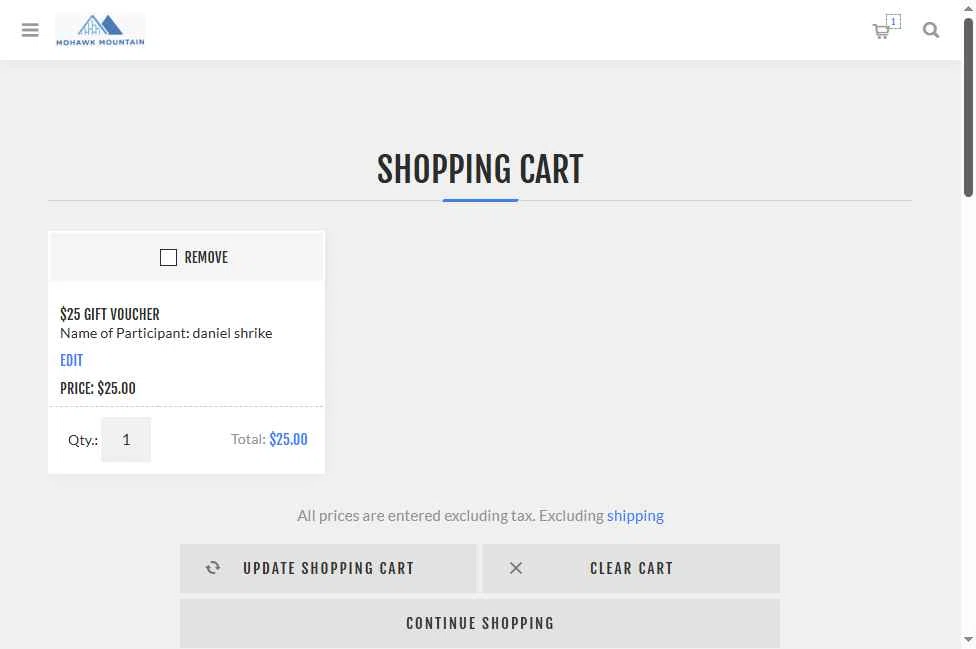The height and width of the screenshot is (649, 976).
Task: Click the Remove label text
Action: pos(206,258)
